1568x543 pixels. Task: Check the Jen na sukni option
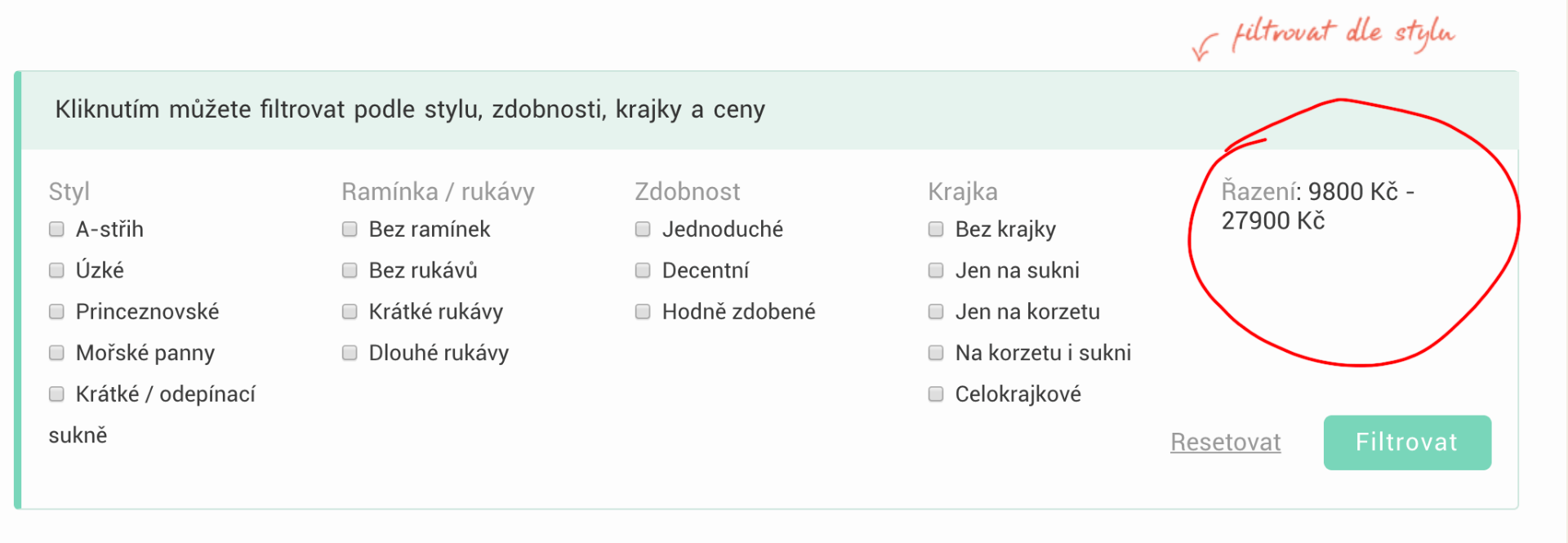point(936,270)
